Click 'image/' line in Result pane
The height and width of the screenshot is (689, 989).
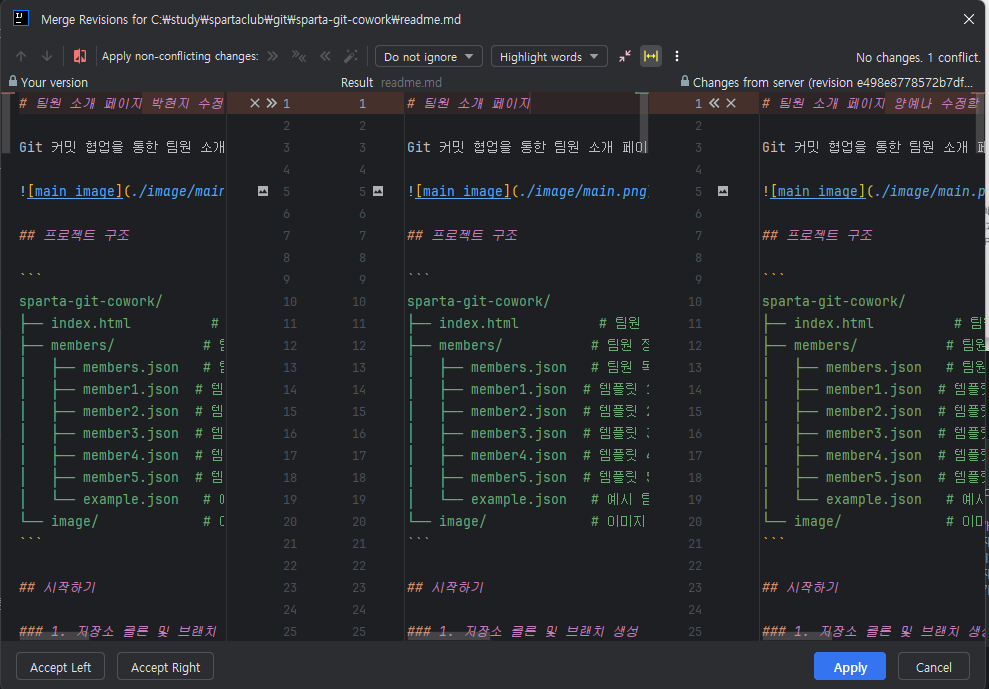(x=462, y=521)
